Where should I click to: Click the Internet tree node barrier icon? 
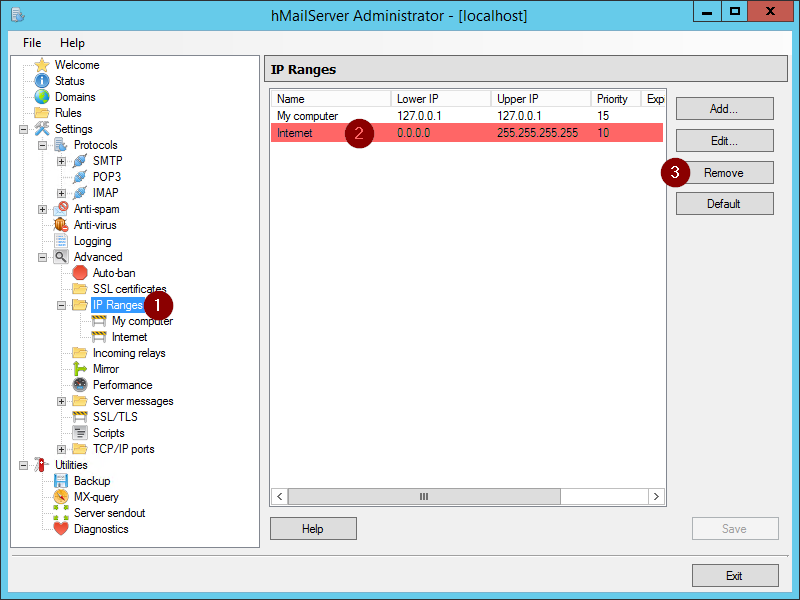pyautogui.click(x=98, y=337)
